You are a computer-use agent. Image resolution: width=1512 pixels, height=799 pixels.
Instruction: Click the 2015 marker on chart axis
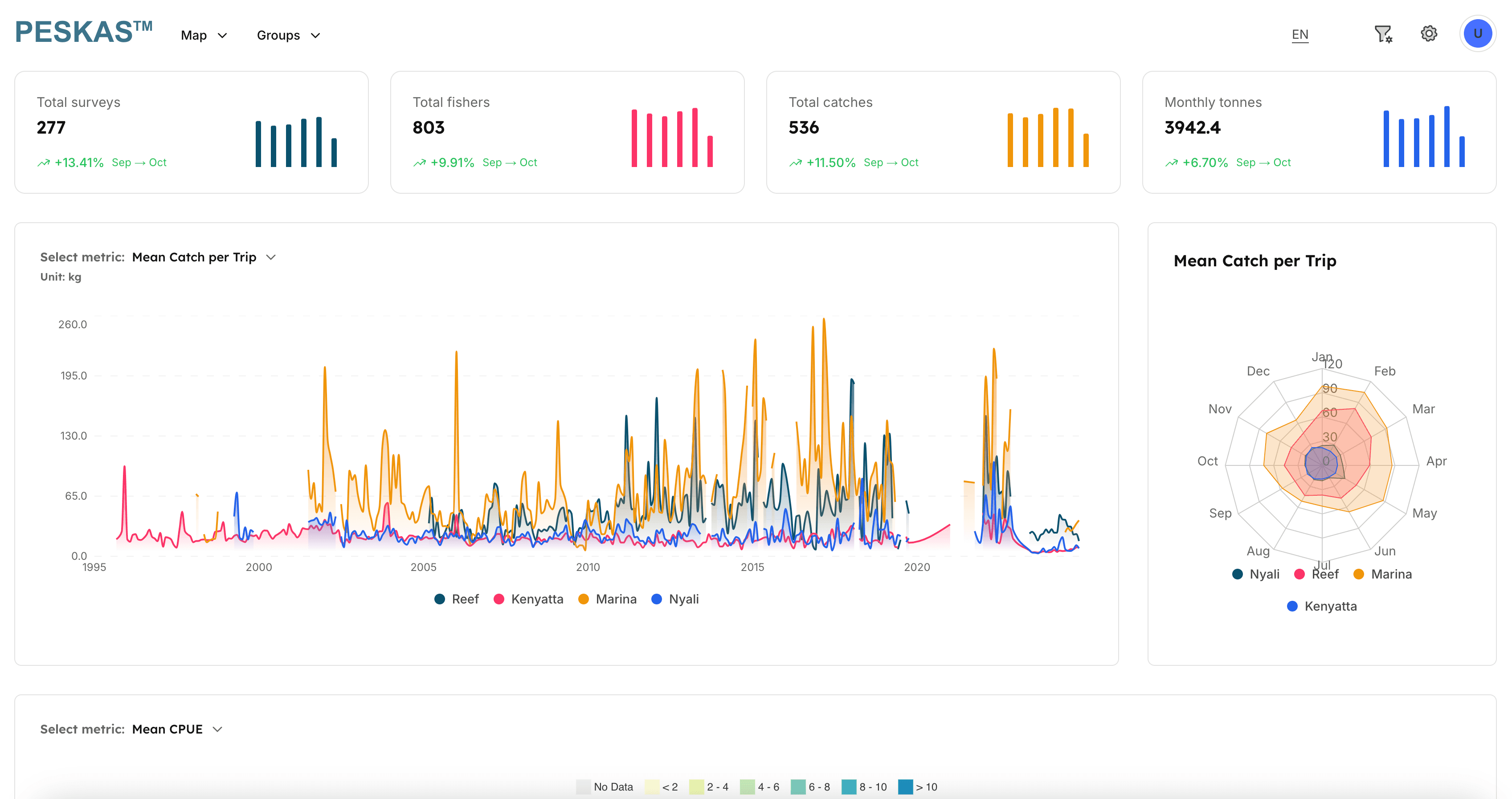(x=752, y=567)
